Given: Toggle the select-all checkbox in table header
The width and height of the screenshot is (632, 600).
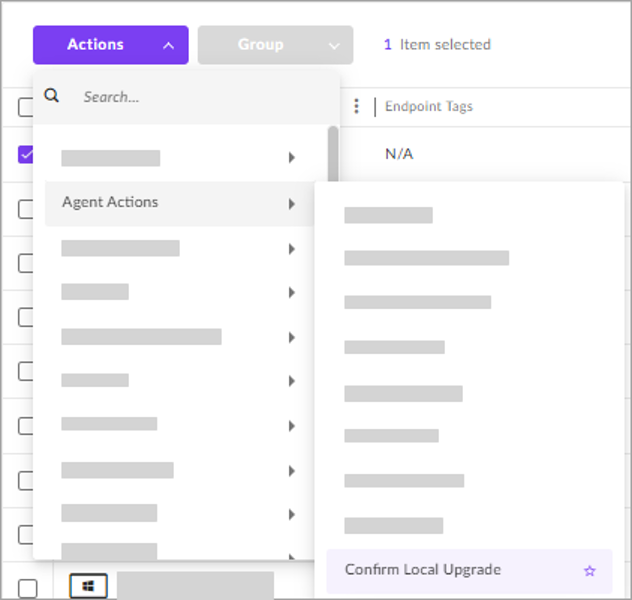Looking at the screenshot, I should pyautogui.click(x=27, y=108).
